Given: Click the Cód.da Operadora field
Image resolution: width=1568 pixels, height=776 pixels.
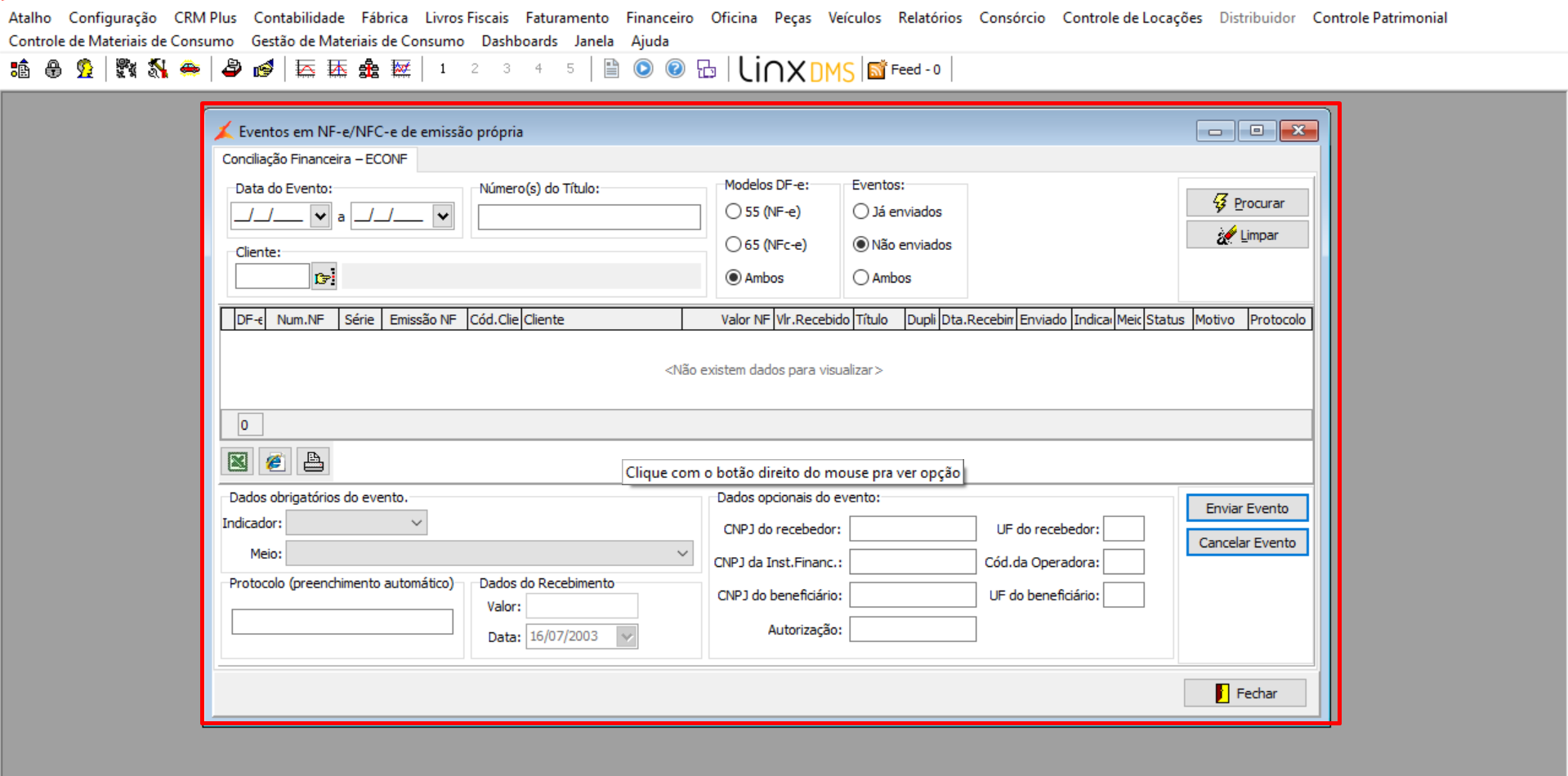Looking at the screenshot, I should click(x=1124, y=562).
